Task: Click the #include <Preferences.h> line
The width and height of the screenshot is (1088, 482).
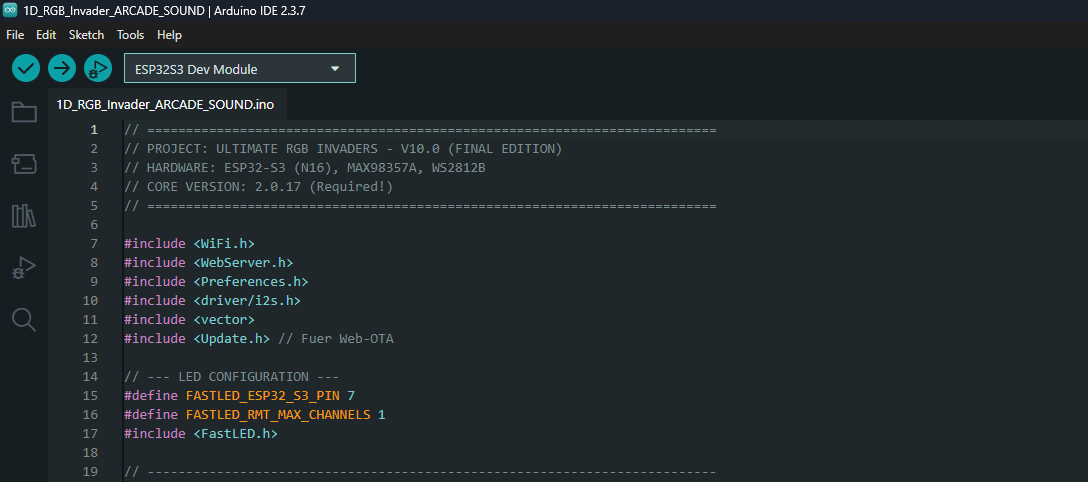Action: (x=216, y=282)
